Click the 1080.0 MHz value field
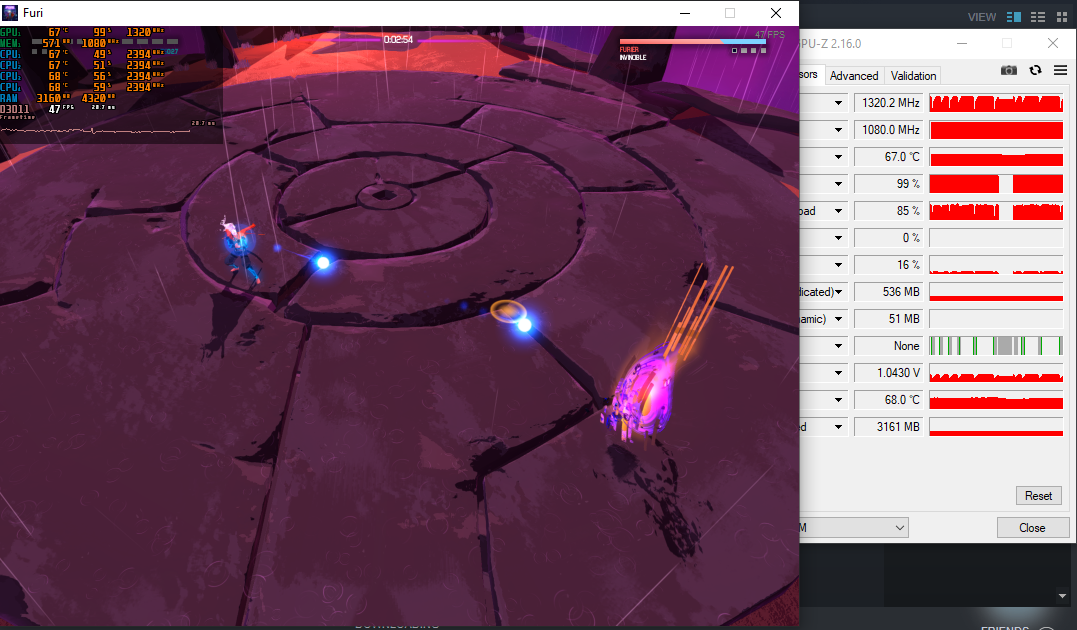The height and width of the screenshot is (630, 1077). [x=889, y=130]
